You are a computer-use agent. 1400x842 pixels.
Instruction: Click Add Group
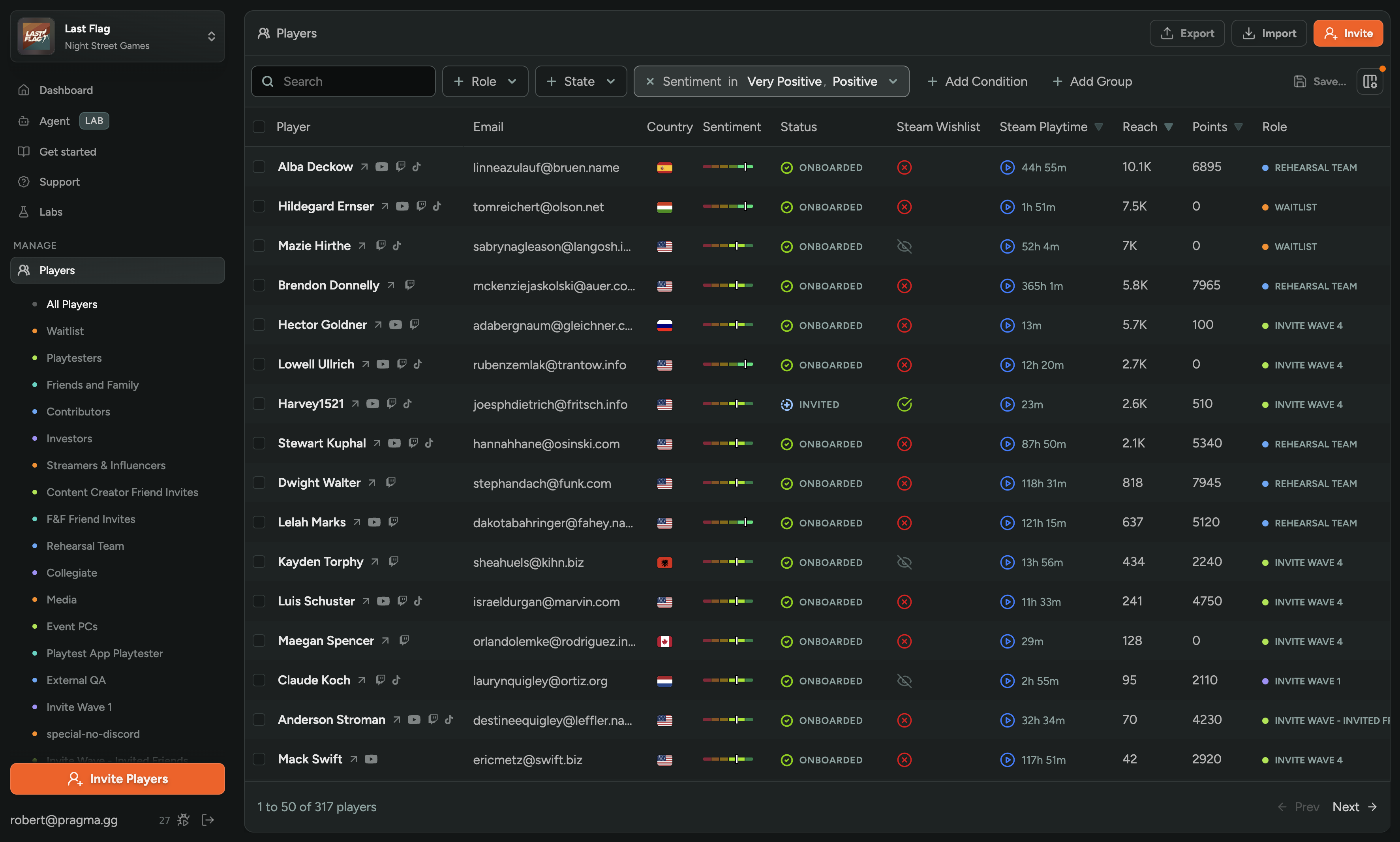(x=1092, y=81)
